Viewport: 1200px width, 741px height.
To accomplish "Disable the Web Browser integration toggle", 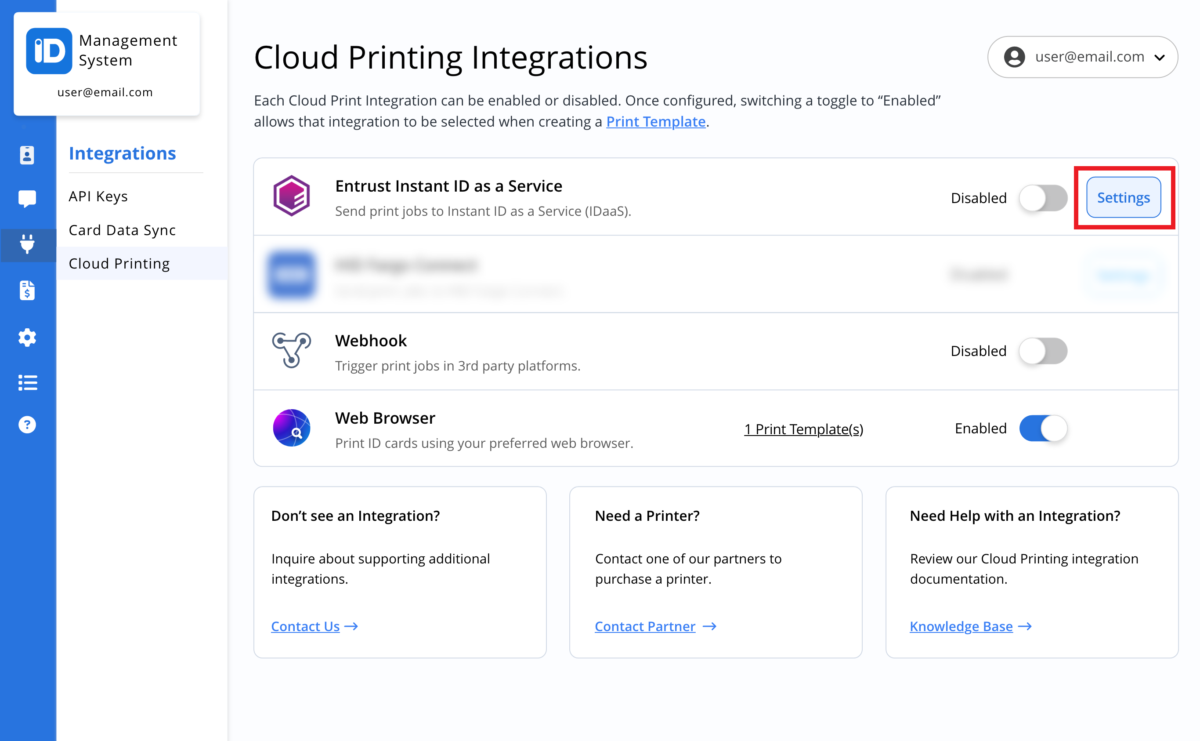I will click(1043, 428).
